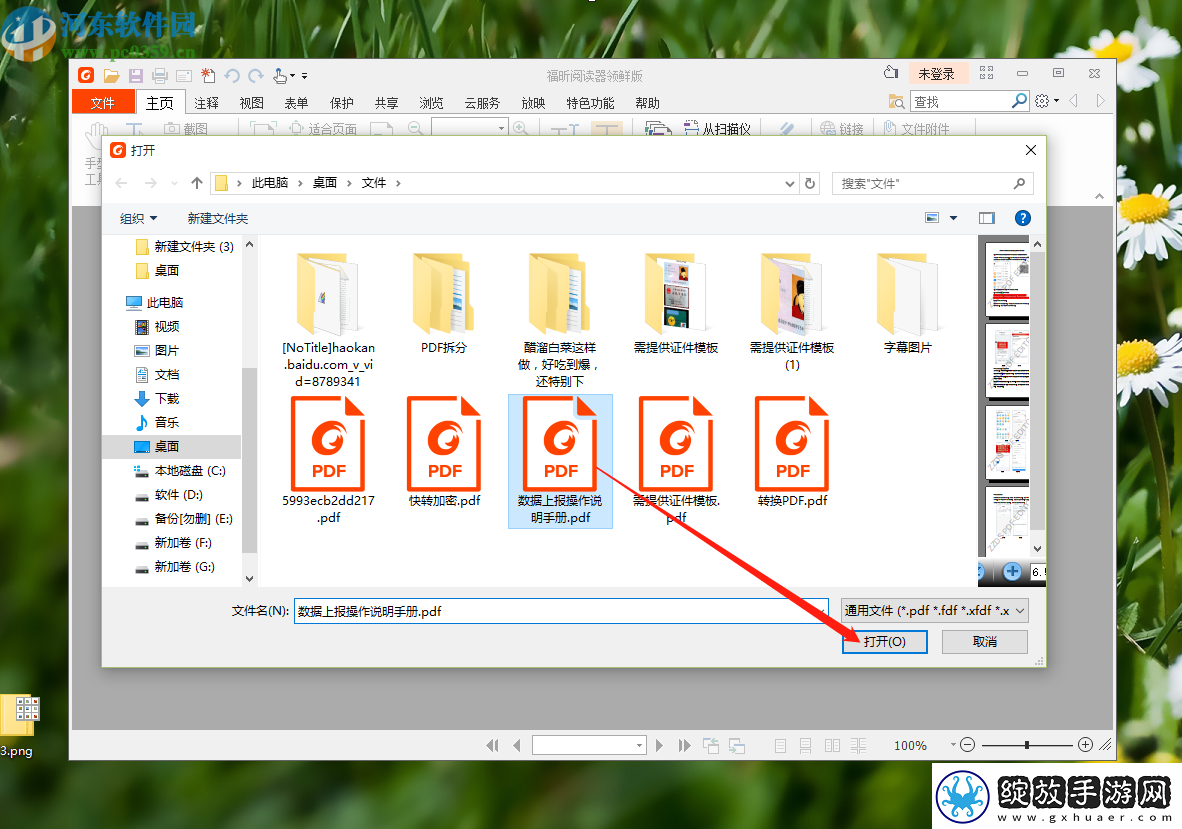Switch to the 注释 ribbon tab
The height and width of the screenshot is (829, 1182).
coord(206,102)
